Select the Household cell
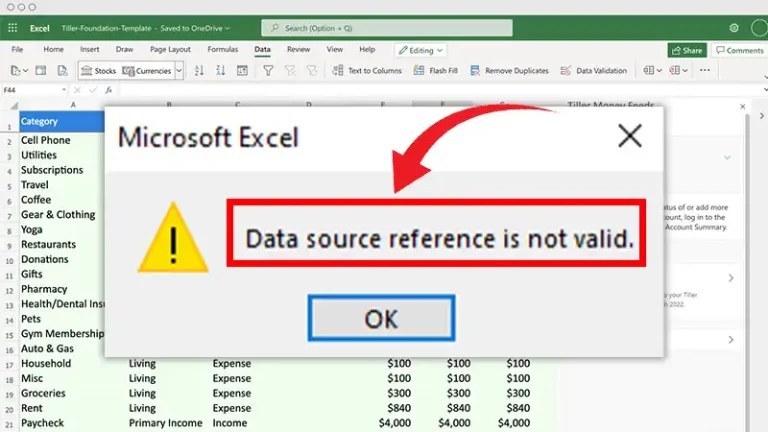 pos(72,363)
